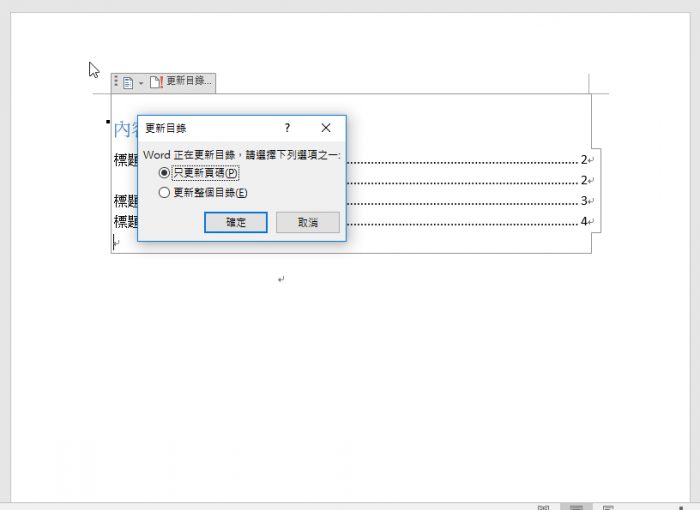This screenshot has width=700, height=510.
Task: Cancel the dialog using the 取消 button
Action: (308, 222)
